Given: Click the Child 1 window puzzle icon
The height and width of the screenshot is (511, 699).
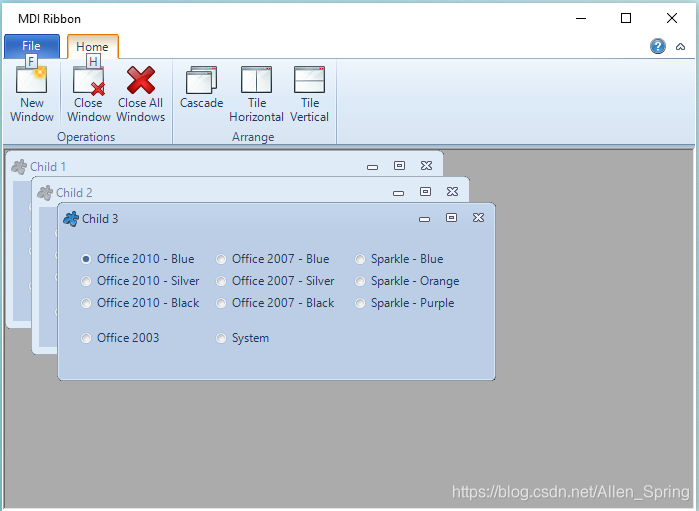Looking at the screenshot, I should [x=19, y=167].
